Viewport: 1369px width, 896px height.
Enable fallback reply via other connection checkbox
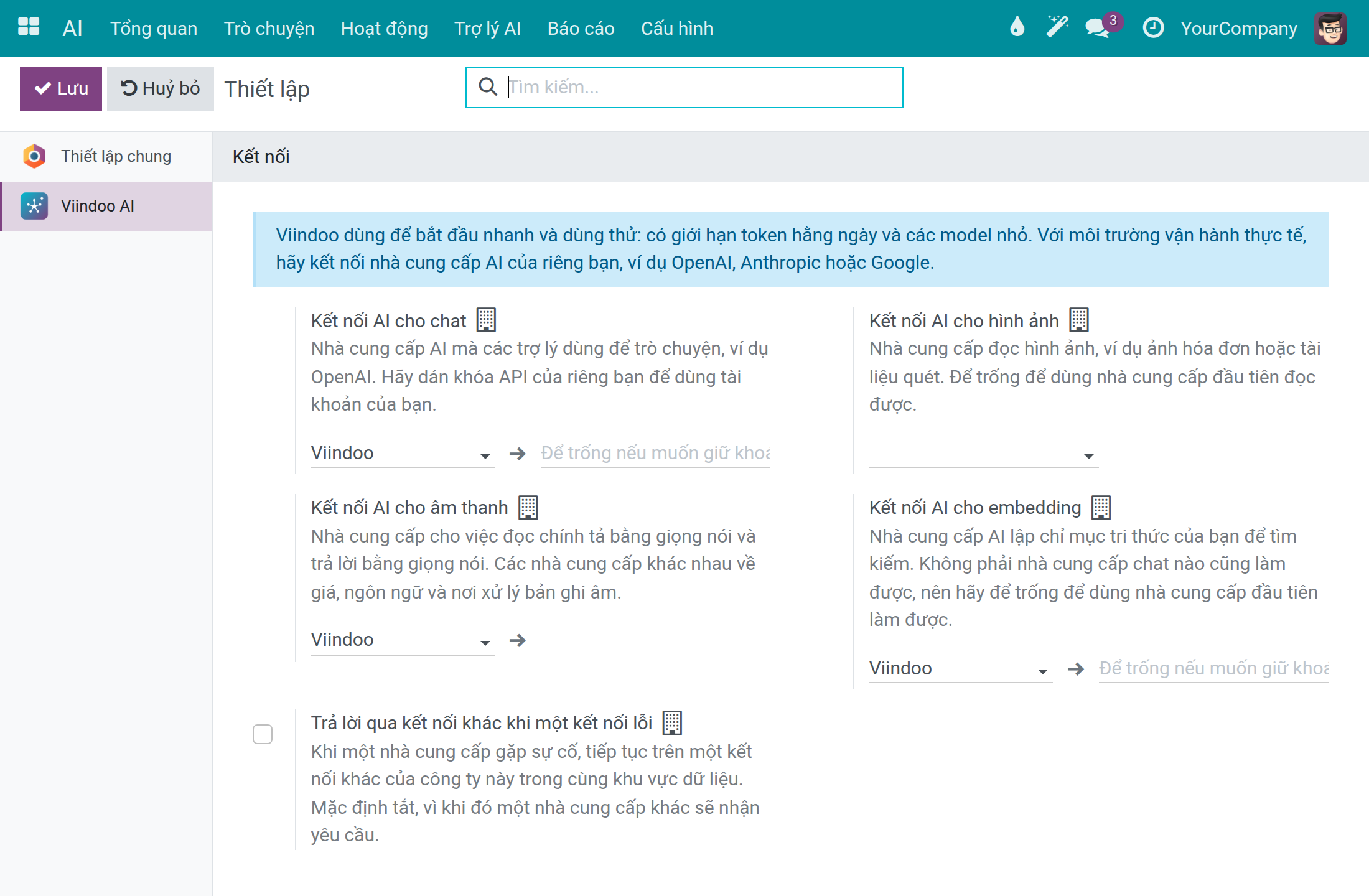click(263, 734)
